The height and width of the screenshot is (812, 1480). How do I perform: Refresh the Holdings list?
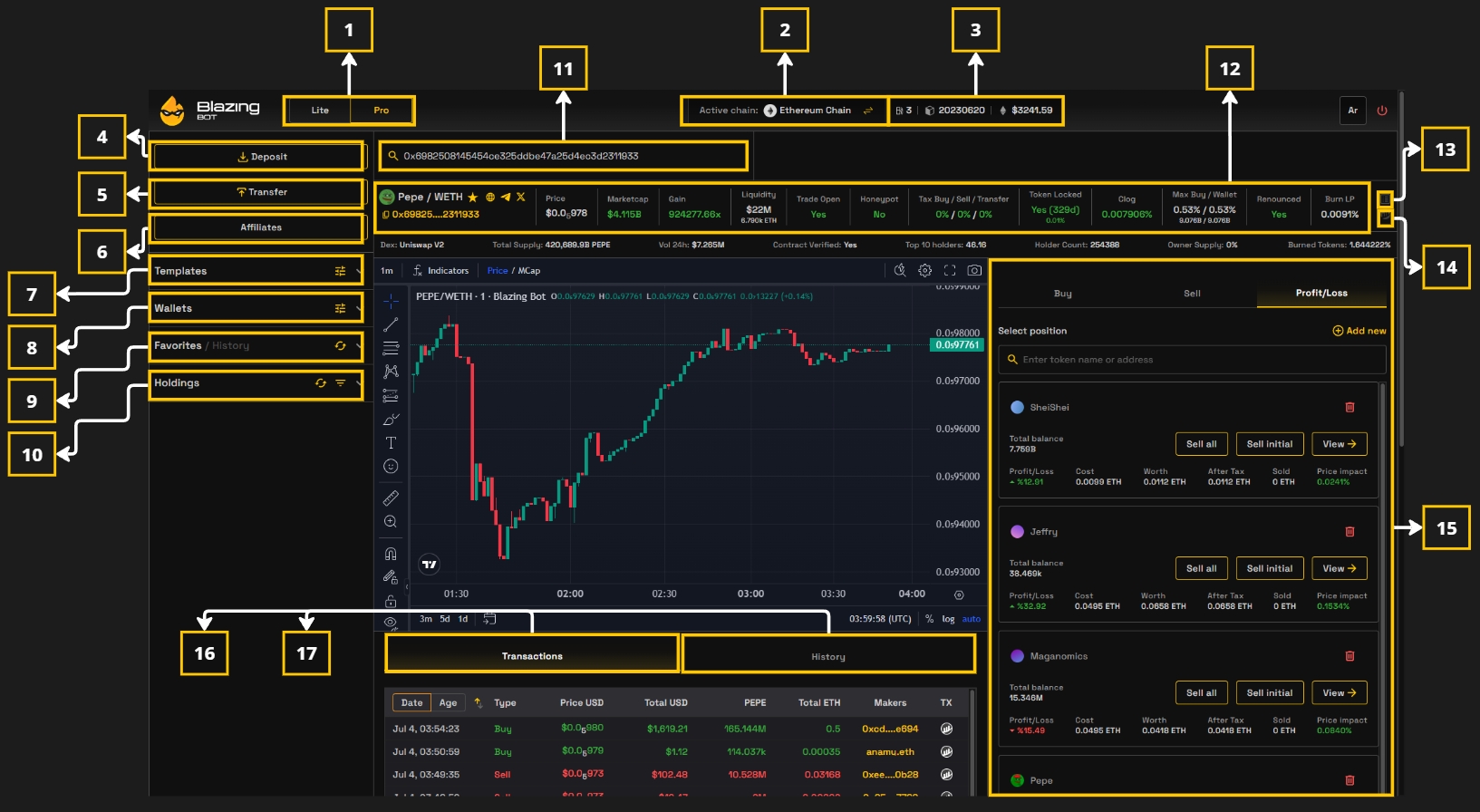click(x=320, y=383)
